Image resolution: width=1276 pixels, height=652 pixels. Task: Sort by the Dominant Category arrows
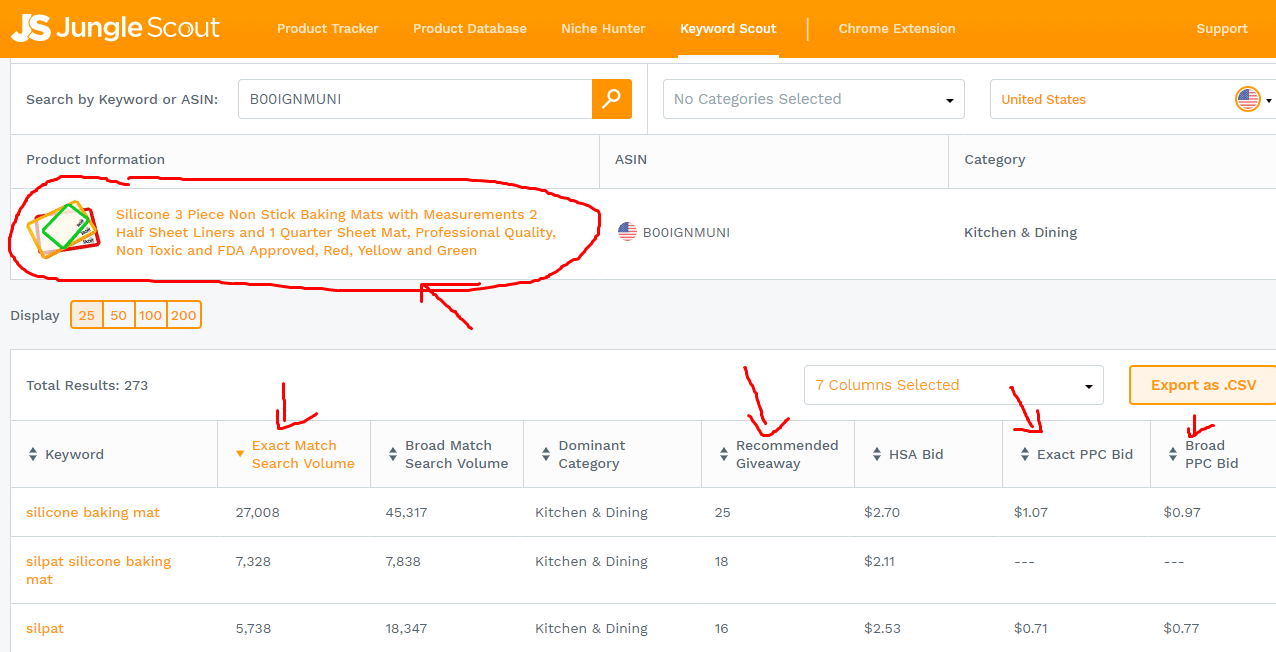(x=545, y=454)
